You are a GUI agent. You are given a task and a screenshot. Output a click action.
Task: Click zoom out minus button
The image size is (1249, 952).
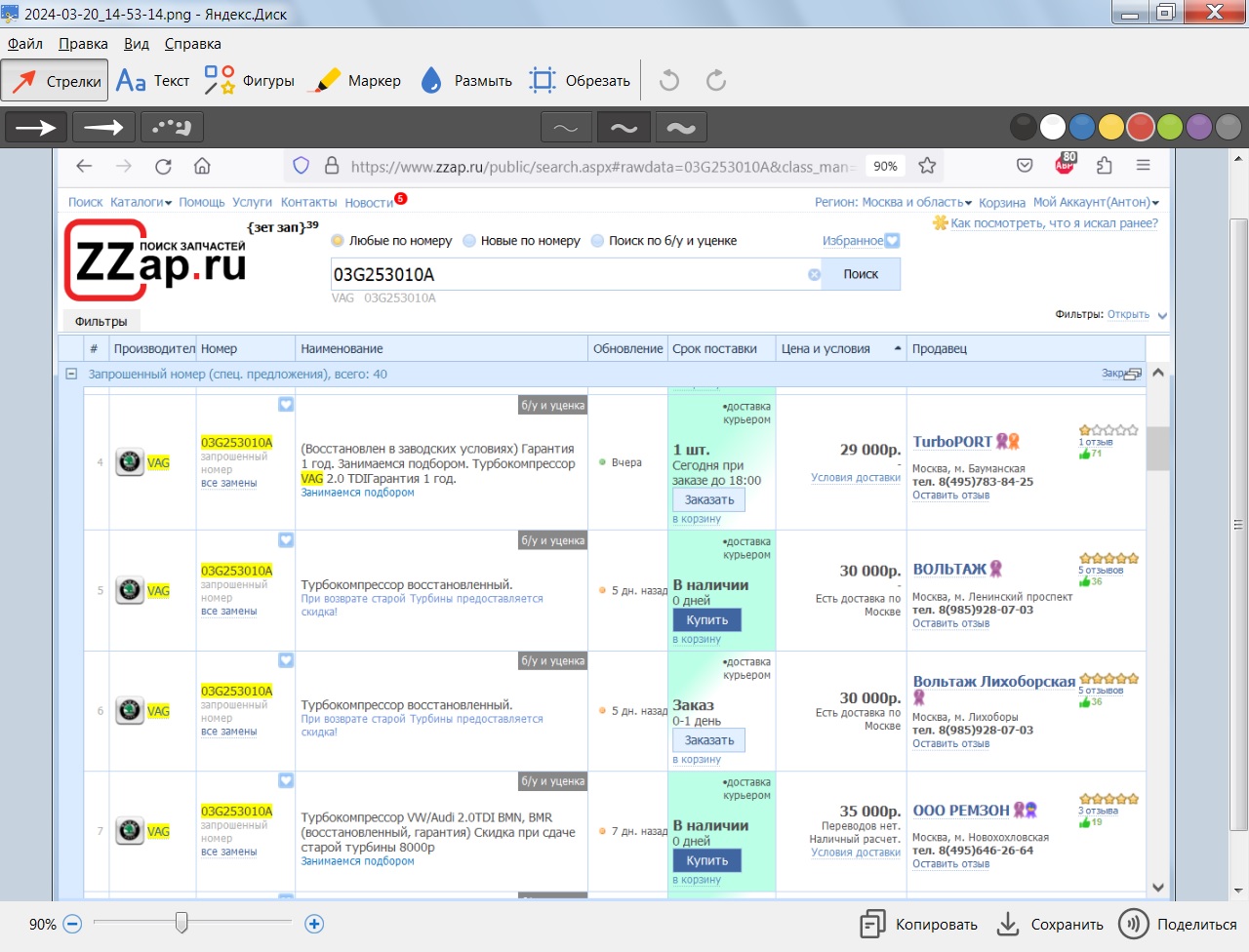coord(72,924)
